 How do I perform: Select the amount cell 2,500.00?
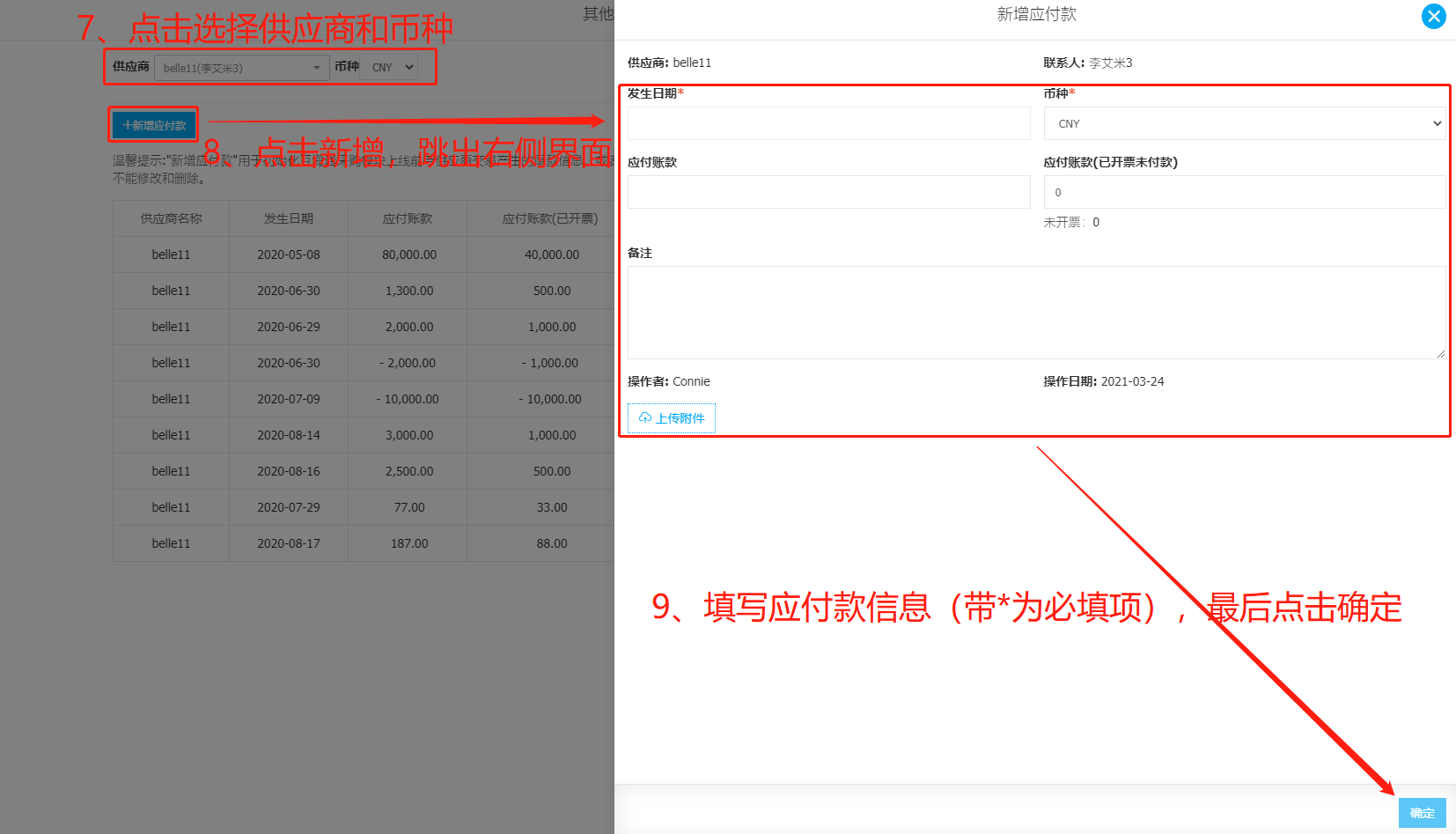pos(409,471)
